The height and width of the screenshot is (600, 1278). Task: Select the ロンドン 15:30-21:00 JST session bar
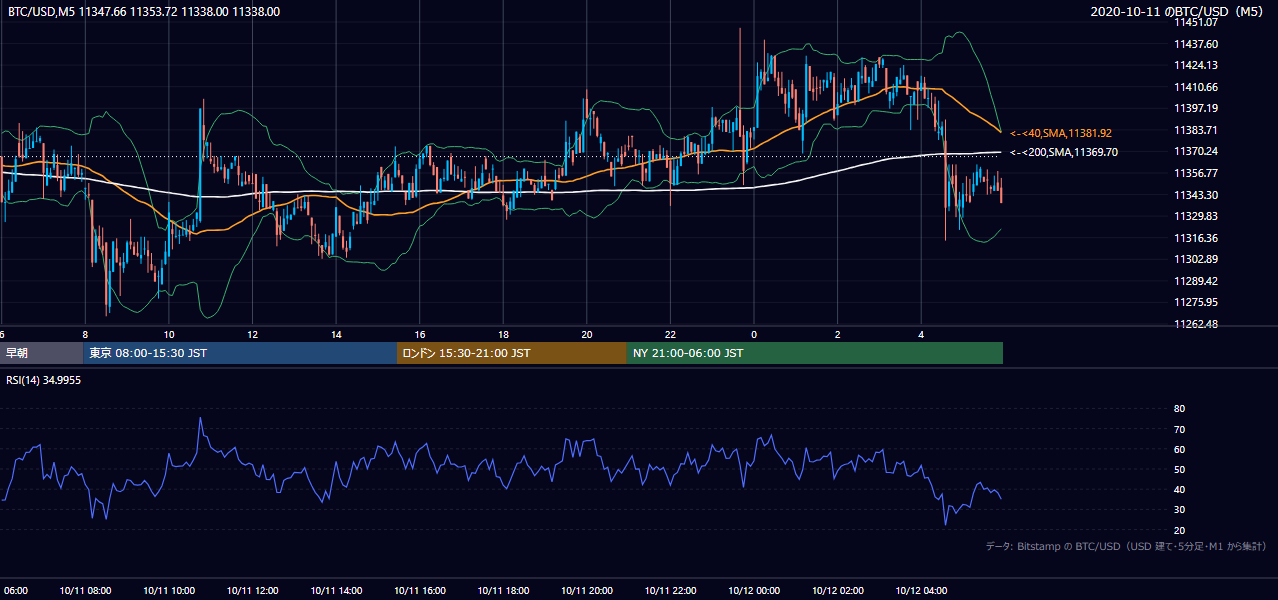512,353
